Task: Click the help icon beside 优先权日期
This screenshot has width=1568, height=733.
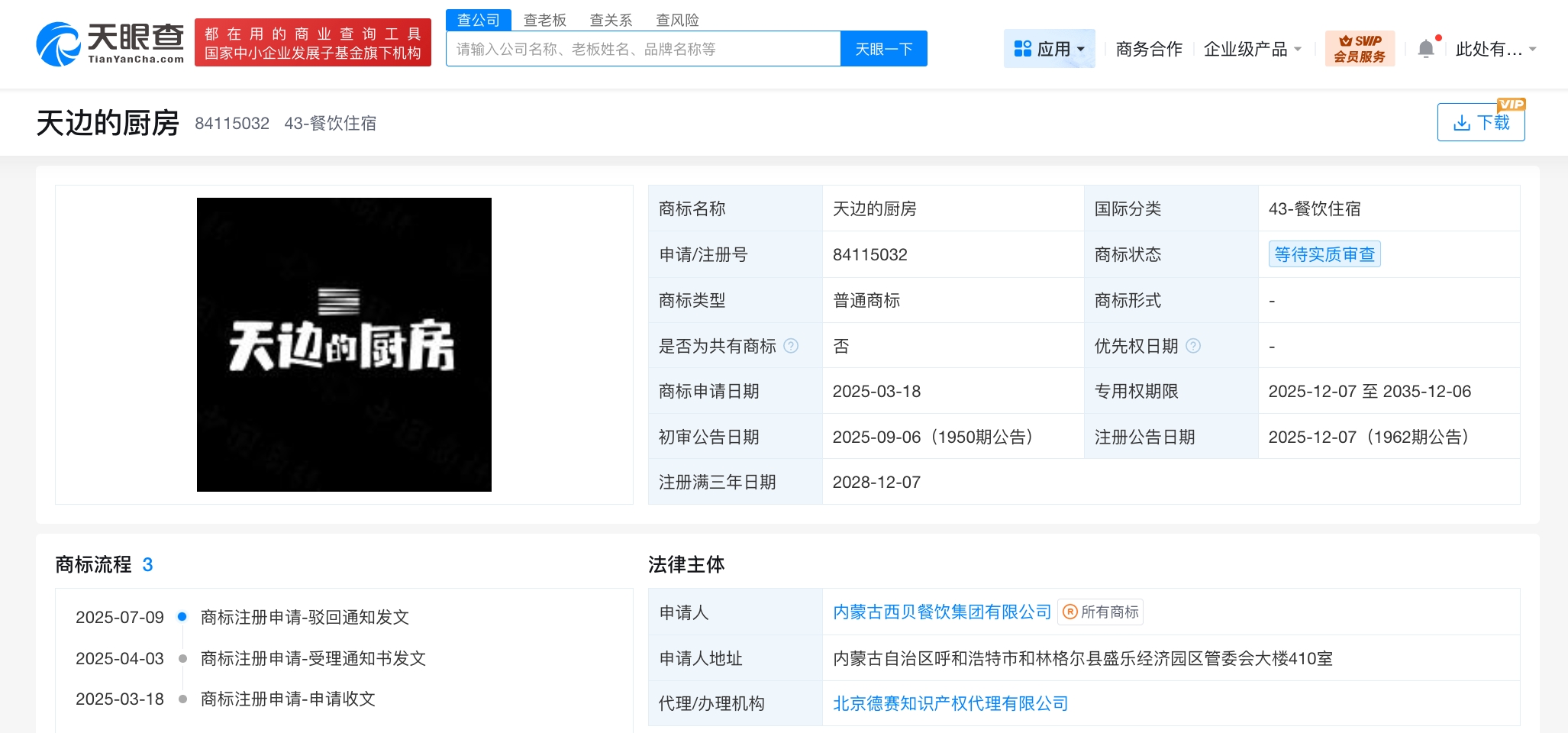Action: tap(1193, 346)
